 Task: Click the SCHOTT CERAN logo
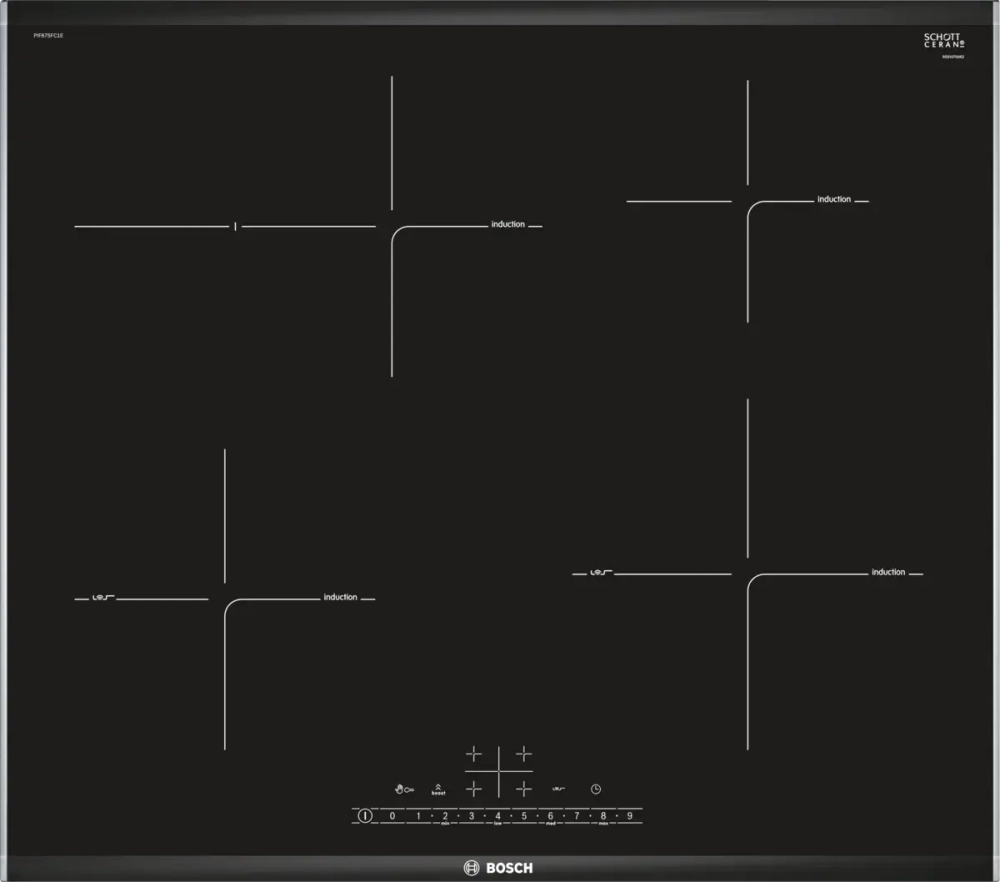tap(944, 41)
